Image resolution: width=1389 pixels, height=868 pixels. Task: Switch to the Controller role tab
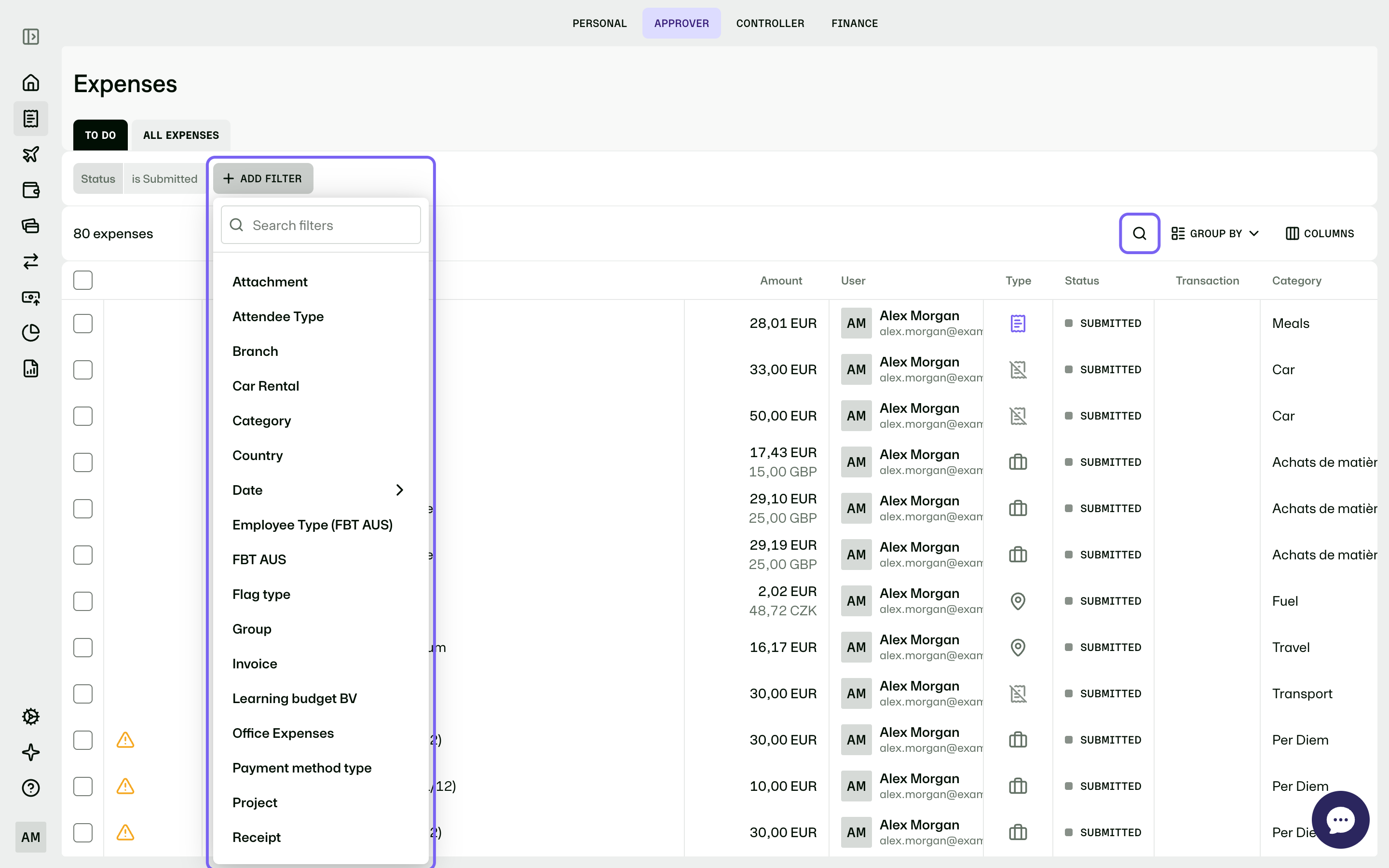point(770,23)
